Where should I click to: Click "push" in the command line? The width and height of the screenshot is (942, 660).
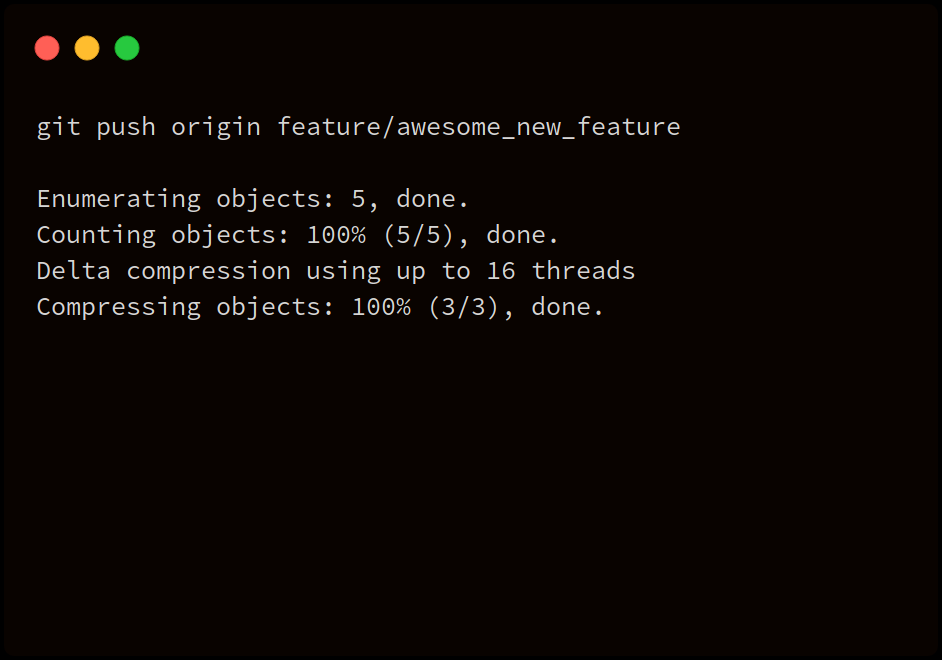point(125,128)
